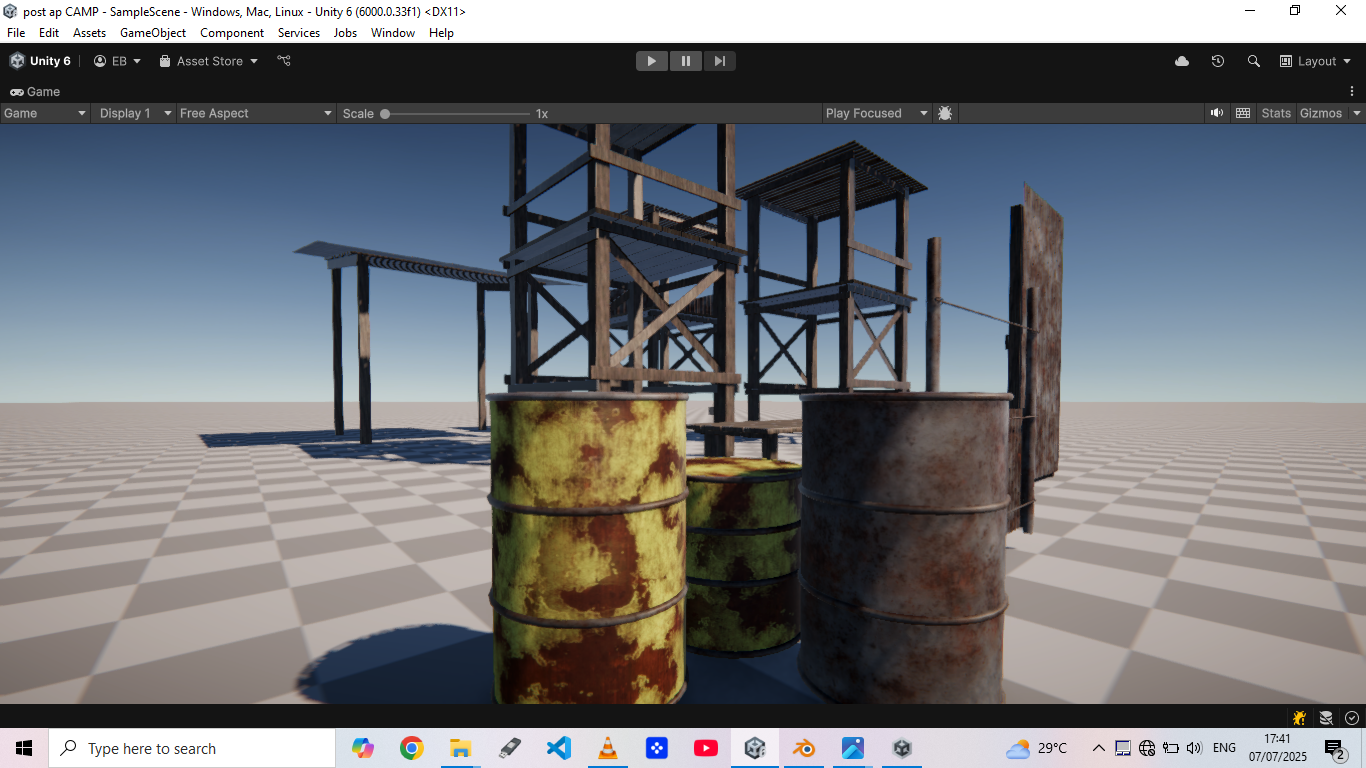Click the Play button to start the game
The image size is (1366, 768).
pos(652,61)
